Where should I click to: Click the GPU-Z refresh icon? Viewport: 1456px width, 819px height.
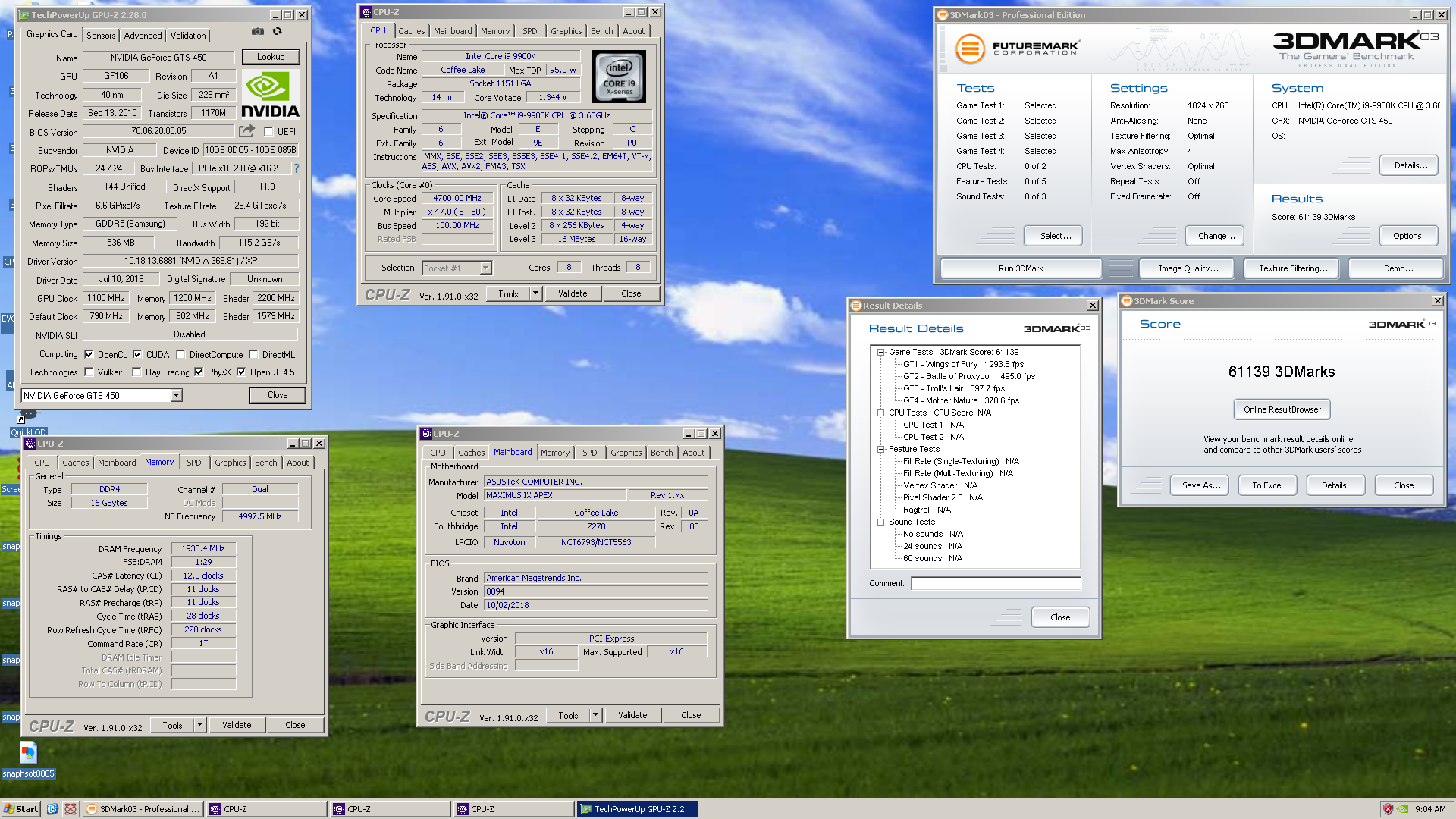[278, 31]
